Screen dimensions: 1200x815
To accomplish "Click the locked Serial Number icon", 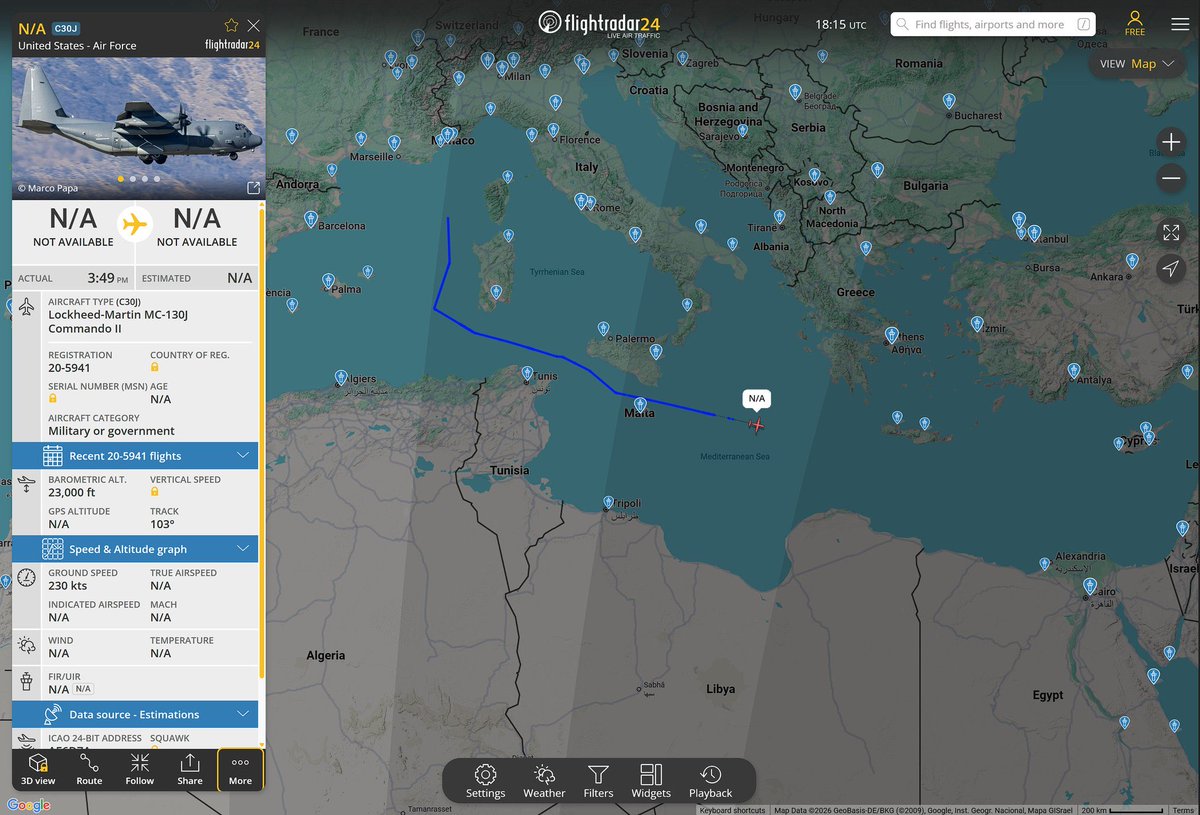I will click(53, 398).
